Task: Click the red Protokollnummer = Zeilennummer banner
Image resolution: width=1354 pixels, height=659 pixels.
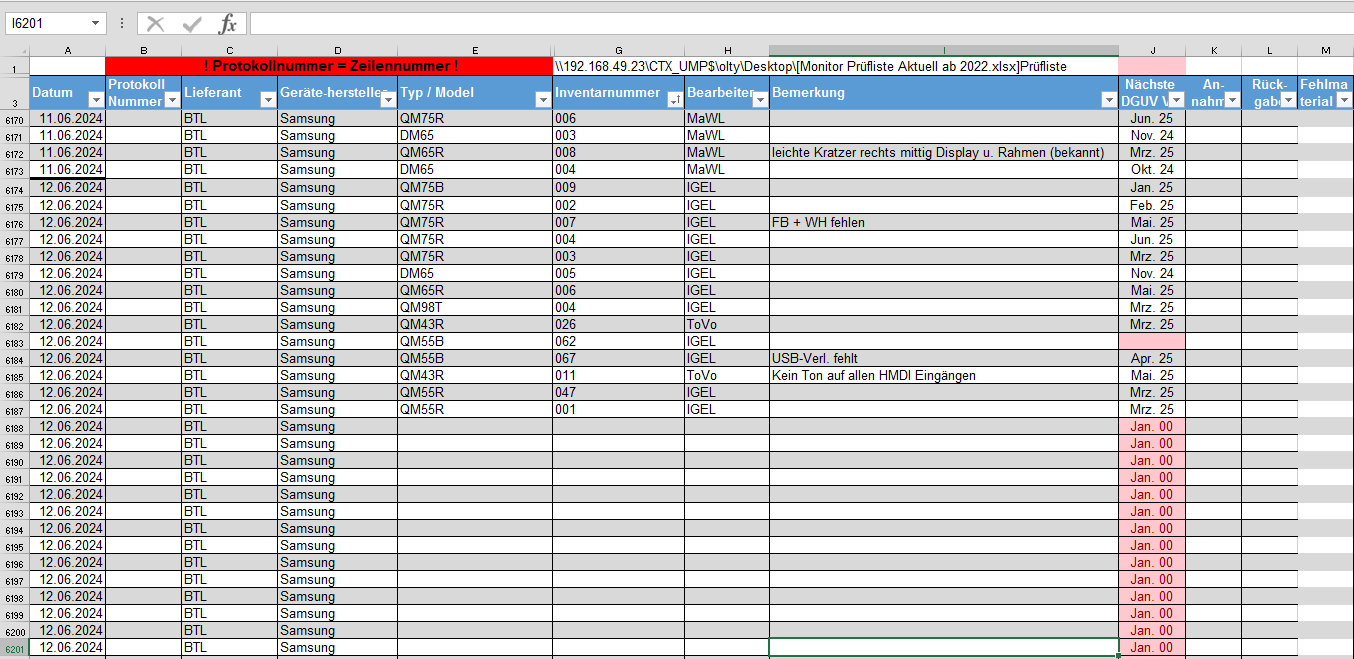Action: pyautogui.click(x=329, y=66)
